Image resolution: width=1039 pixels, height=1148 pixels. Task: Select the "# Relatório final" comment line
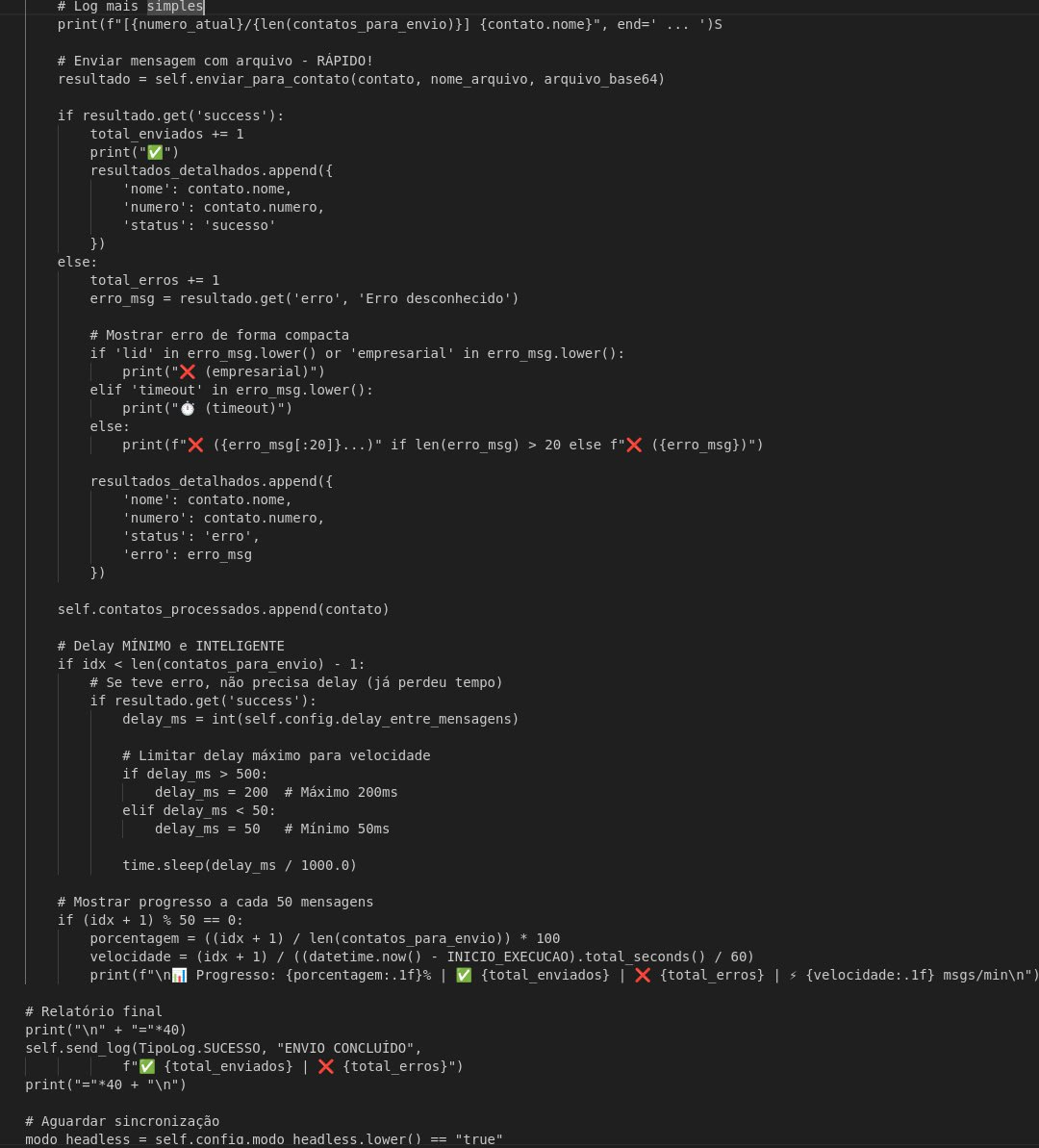(94, 1011)
